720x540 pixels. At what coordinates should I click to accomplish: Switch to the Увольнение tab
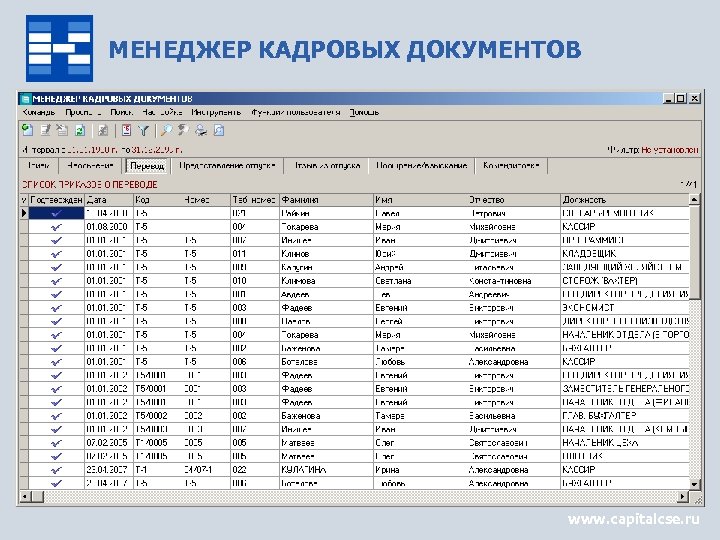[90, 165]
